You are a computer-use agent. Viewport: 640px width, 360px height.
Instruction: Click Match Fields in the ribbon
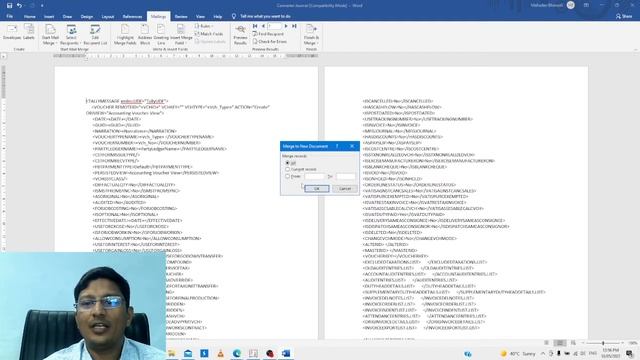[209, 34]
